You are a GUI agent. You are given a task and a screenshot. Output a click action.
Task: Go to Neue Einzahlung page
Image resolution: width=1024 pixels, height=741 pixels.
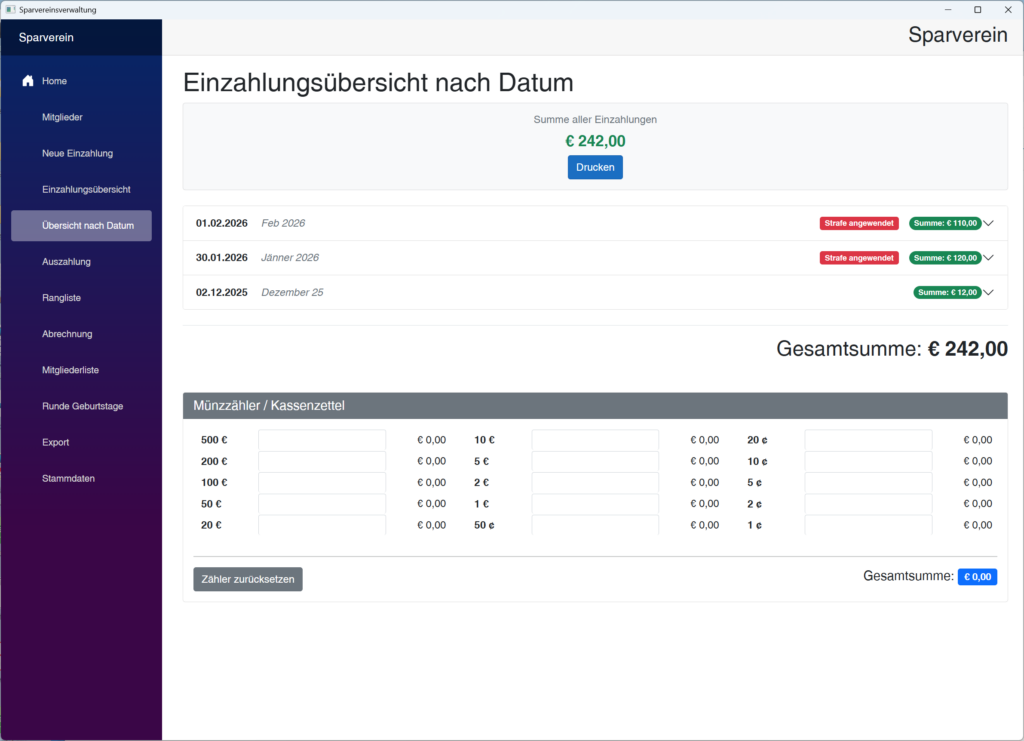point(77,153)
